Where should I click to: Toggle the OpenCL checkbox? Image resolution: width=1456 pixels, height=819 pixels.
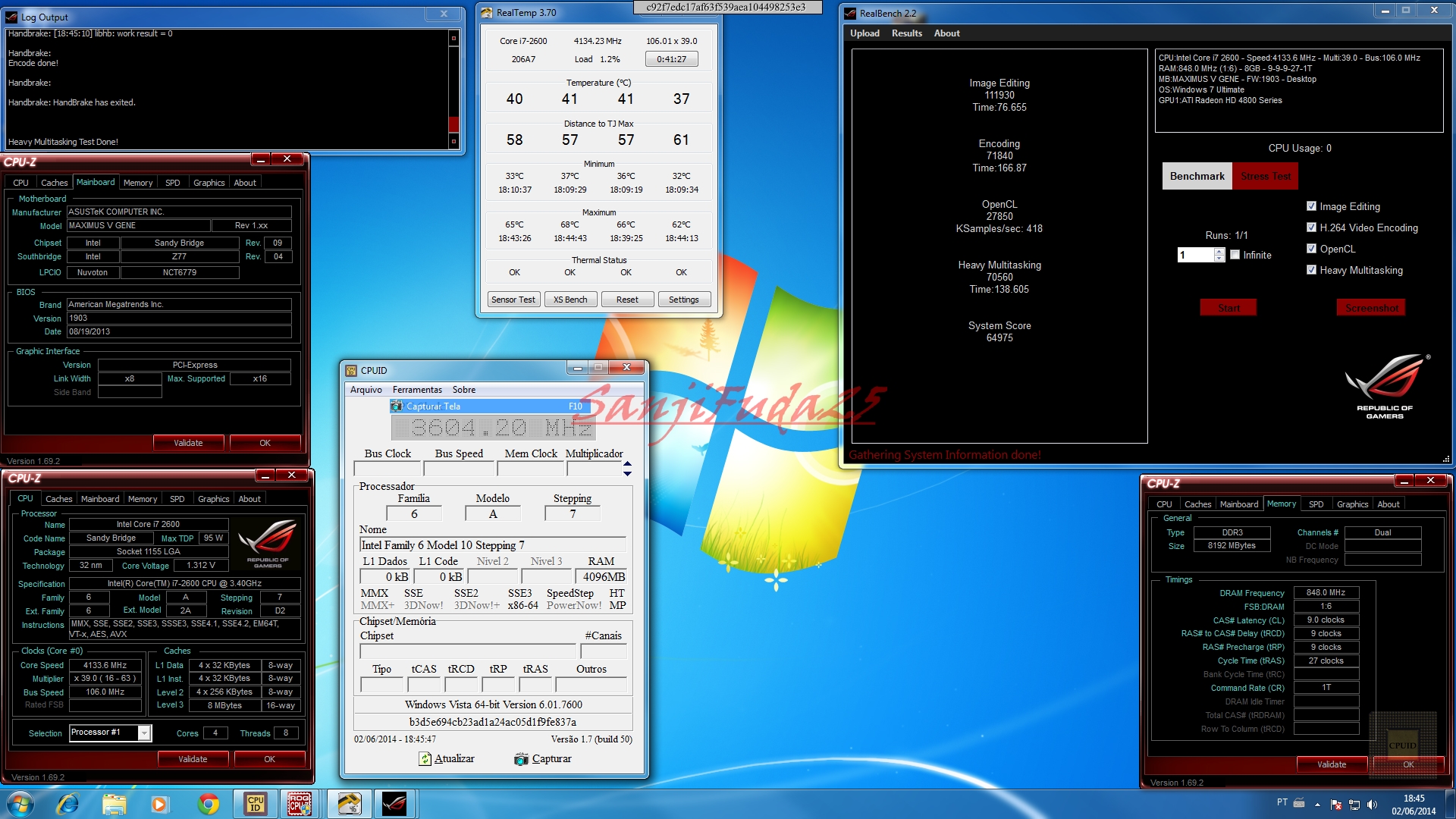tap(1311, 249)
